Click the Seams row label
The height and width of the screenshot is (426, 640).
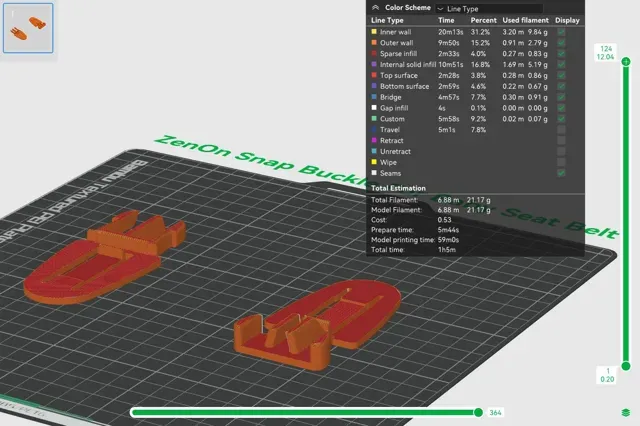[390, 173]
